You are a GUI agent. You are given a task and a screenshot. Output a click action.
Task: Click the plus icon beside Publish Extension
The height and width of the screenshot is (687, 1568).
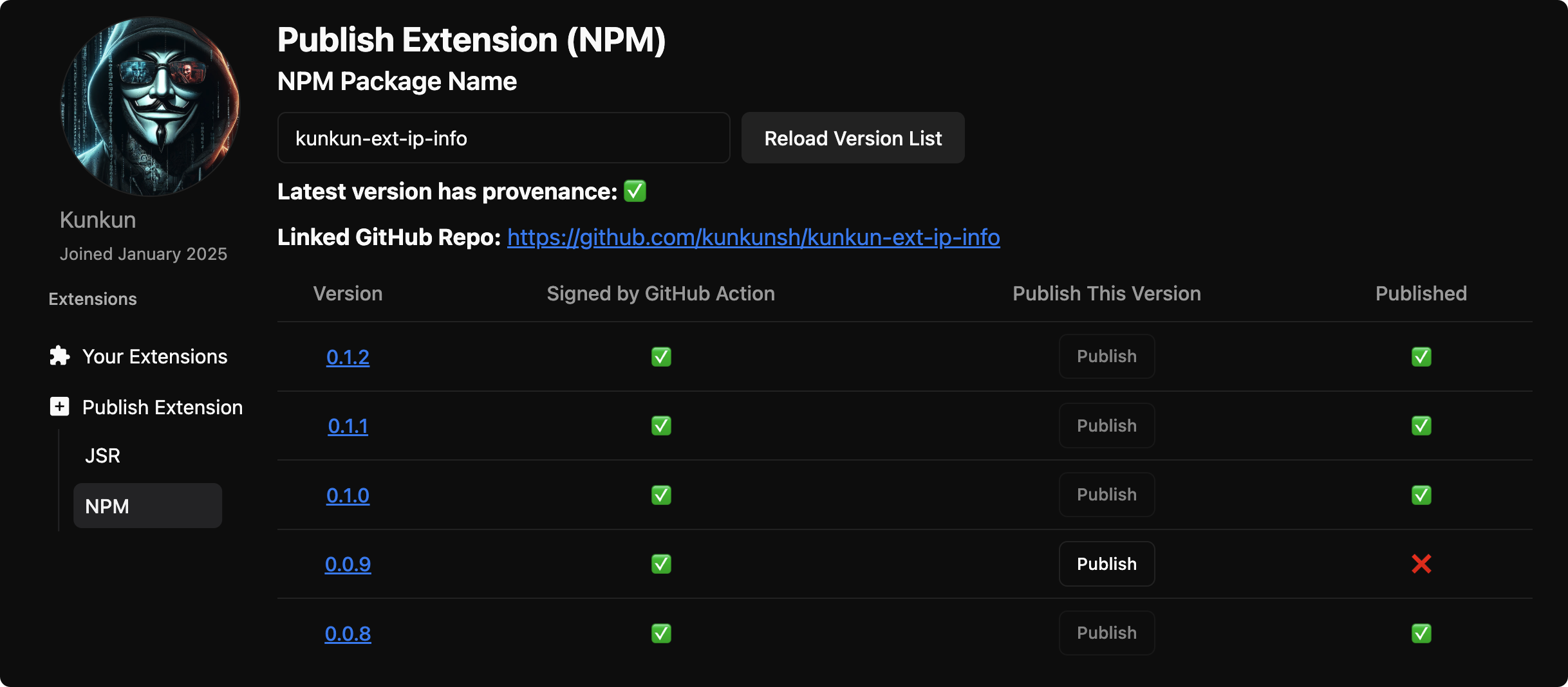[x=59, y=407]
